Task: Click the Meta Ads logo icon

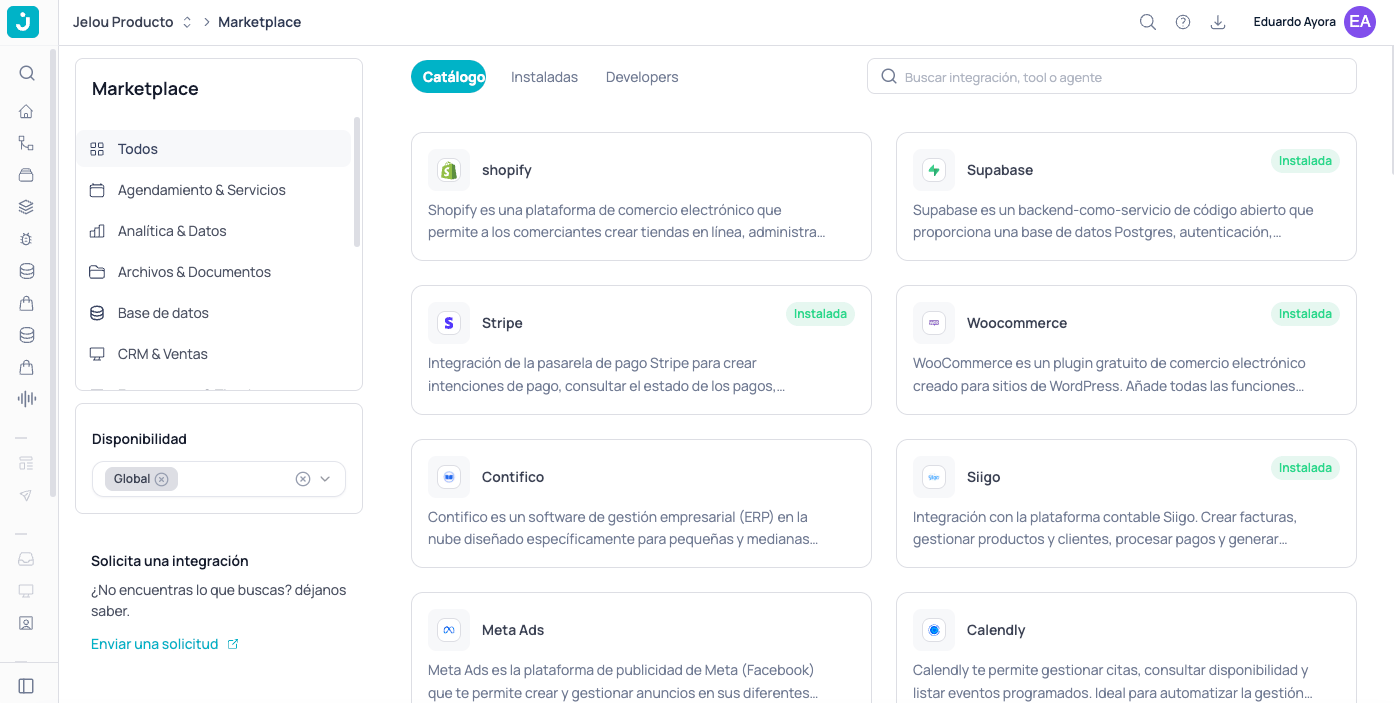Action: tap(449, 630)
